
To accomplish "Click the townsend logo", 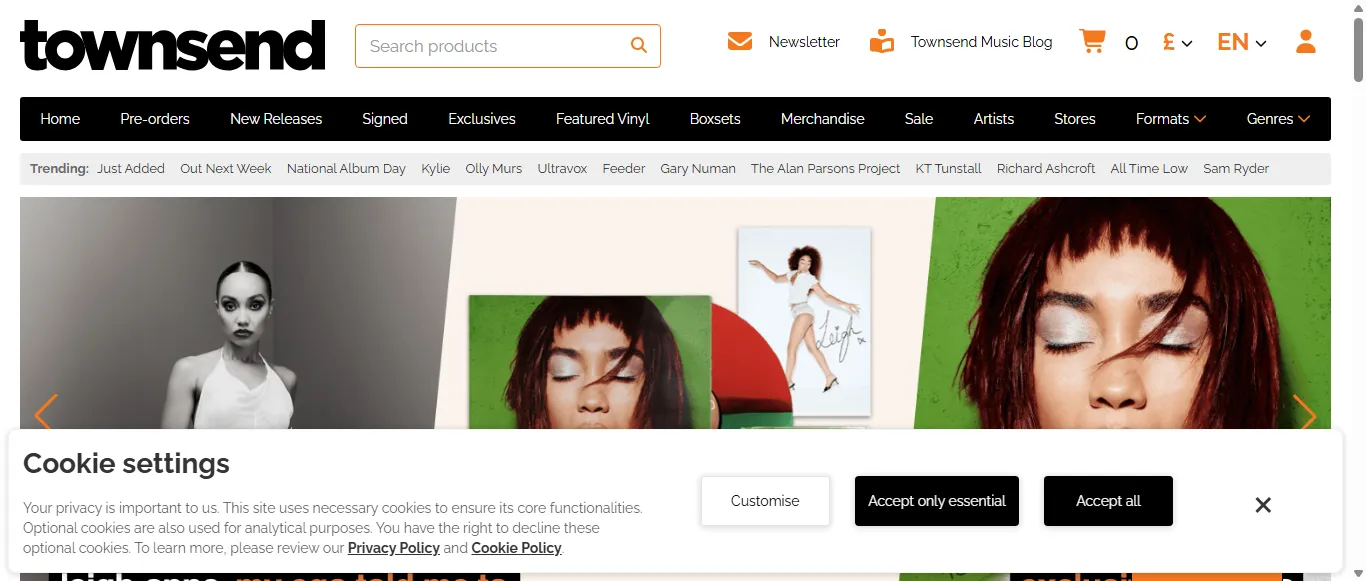I will (172, 46).
